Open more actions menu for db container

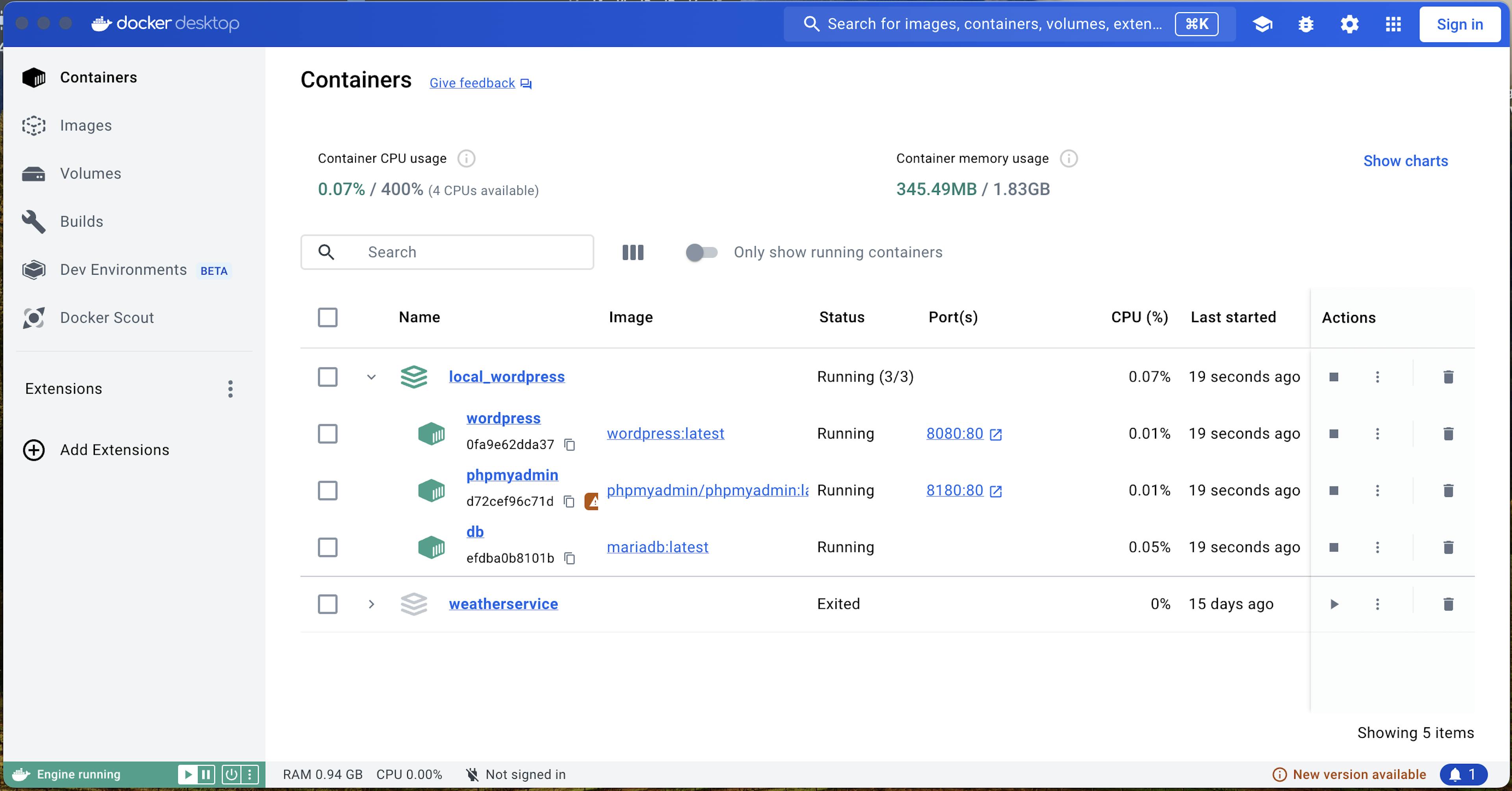pos(1377,548)
